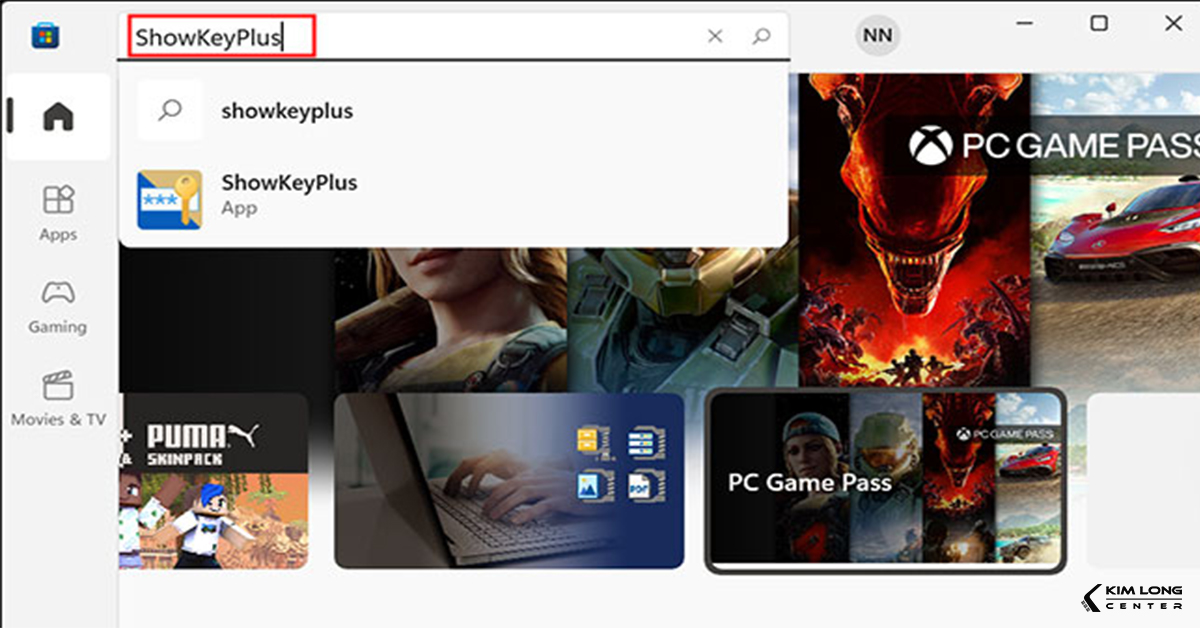Open the NN account profile
The image size is (1200, 628).
(x=877, y=35)
